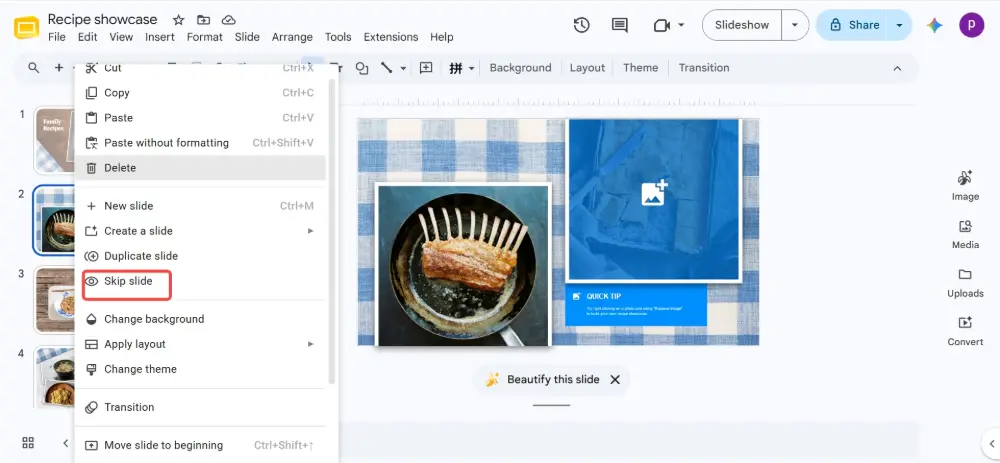Screen dimensions: 1000x463
Task: Click the add comment toolbar icon
Action: tap(426, 68)
